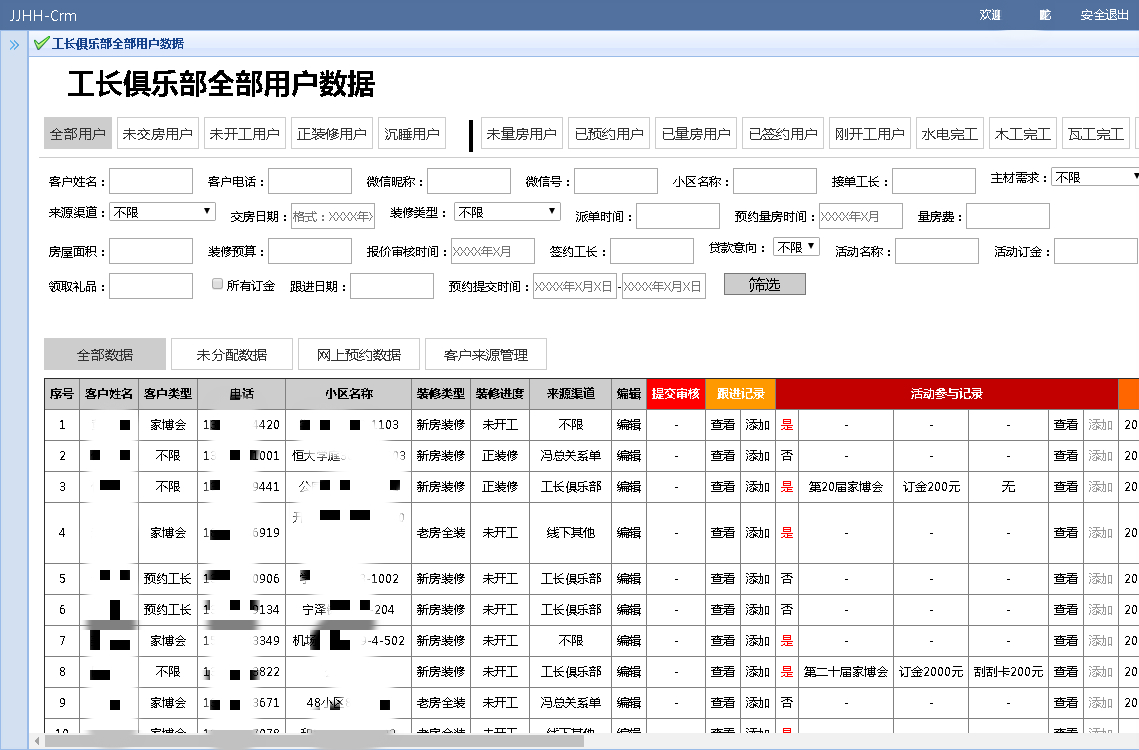
Task: Expand the left sidebar with double-chevron icon
Action: (x=14, y=44)
